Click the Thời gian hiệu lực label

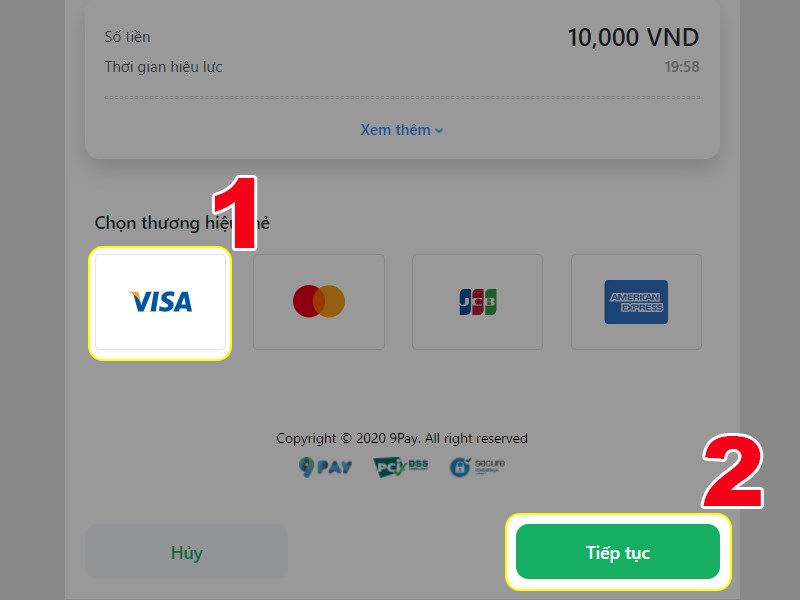pos(163,67)
